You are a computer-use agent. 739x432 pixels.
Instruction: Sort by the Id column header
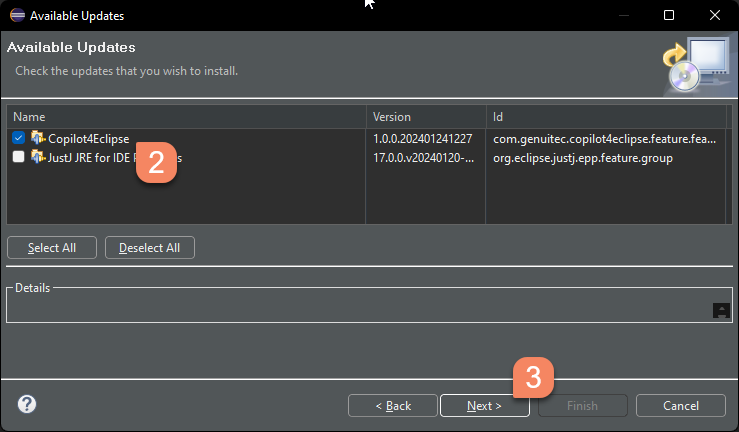coord(606,117)
